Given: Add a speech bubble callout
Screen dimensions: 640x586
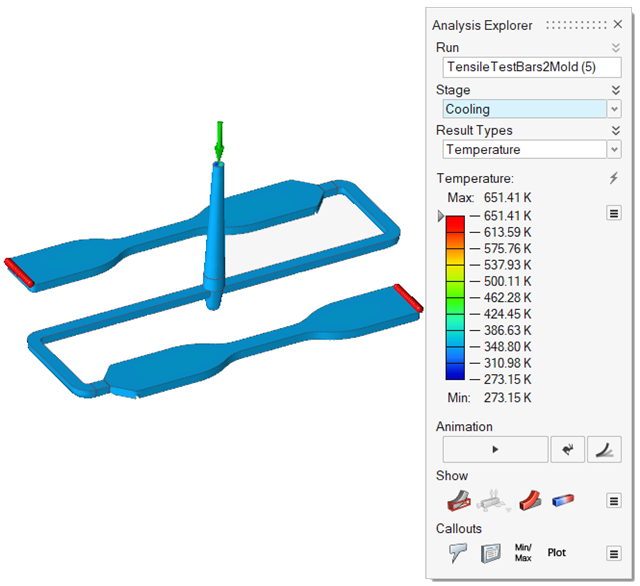Looking at the screenshot, I should (457, 552).
